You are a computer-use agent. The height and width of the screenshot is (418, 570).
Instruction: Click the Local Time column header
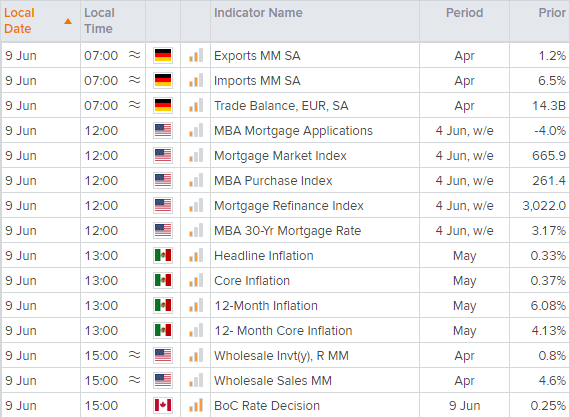click(99, 21)
